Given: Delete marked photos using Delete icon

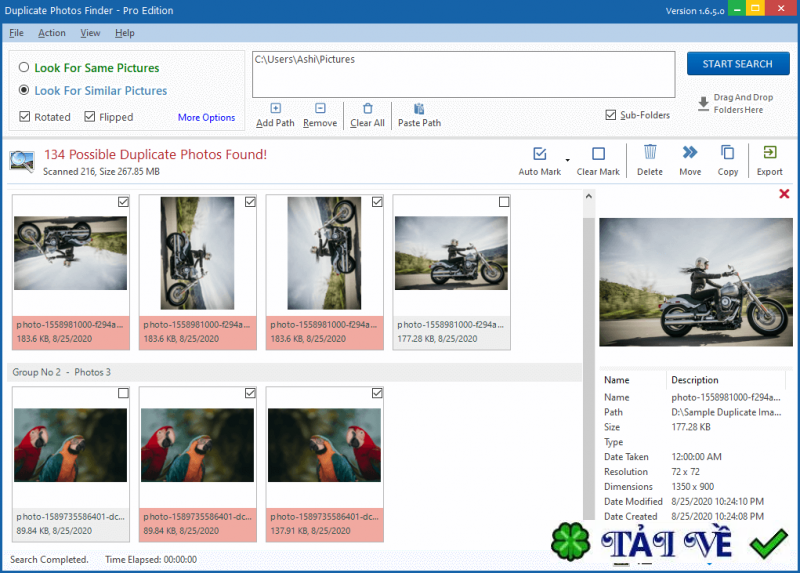Looking at the screenshot, I should (650, 152).
